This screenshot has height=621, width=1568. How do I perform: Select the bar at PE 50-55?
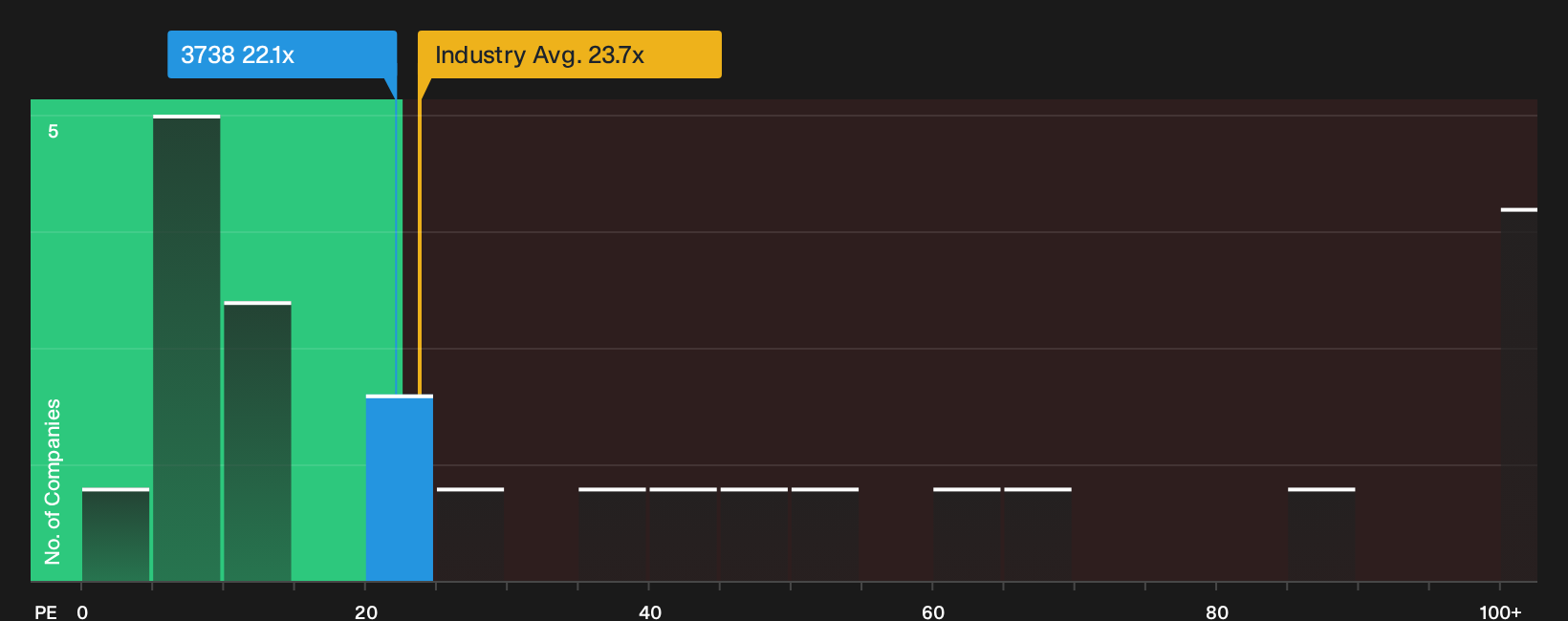825,535
